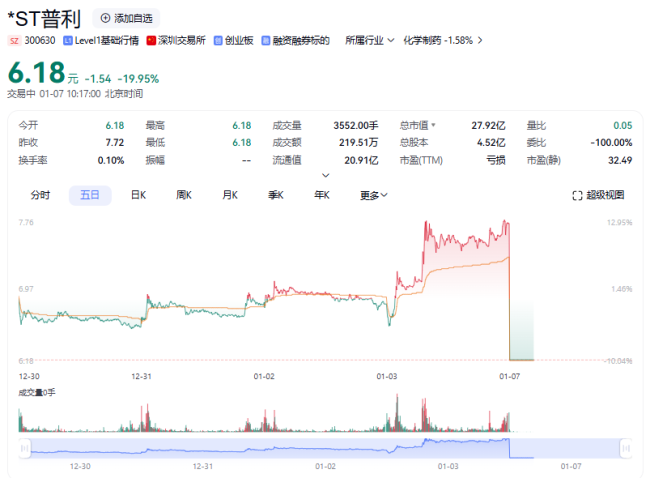Select the 五日 chart tab

pos(90,195)
